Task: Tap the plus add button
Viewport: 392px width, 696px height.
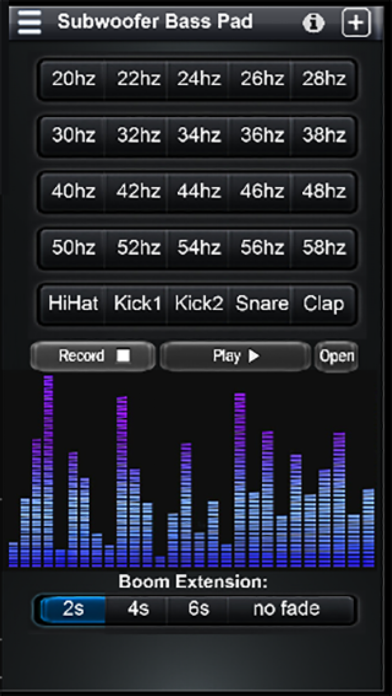Action: point(356,23)
